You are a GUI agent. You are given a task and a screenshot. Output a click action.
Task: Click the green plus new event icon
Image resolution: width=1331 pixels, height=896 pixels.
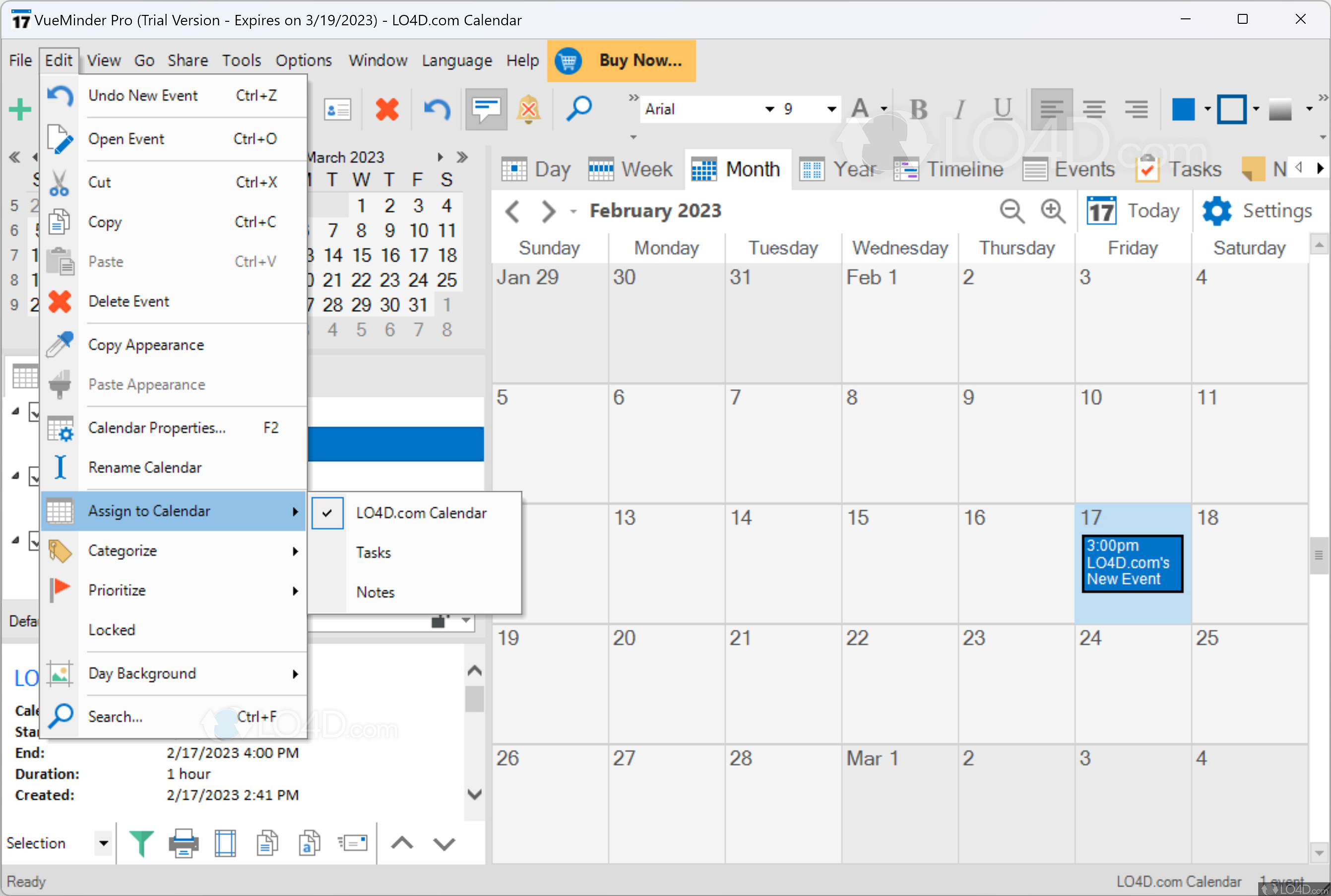(20, 109)
